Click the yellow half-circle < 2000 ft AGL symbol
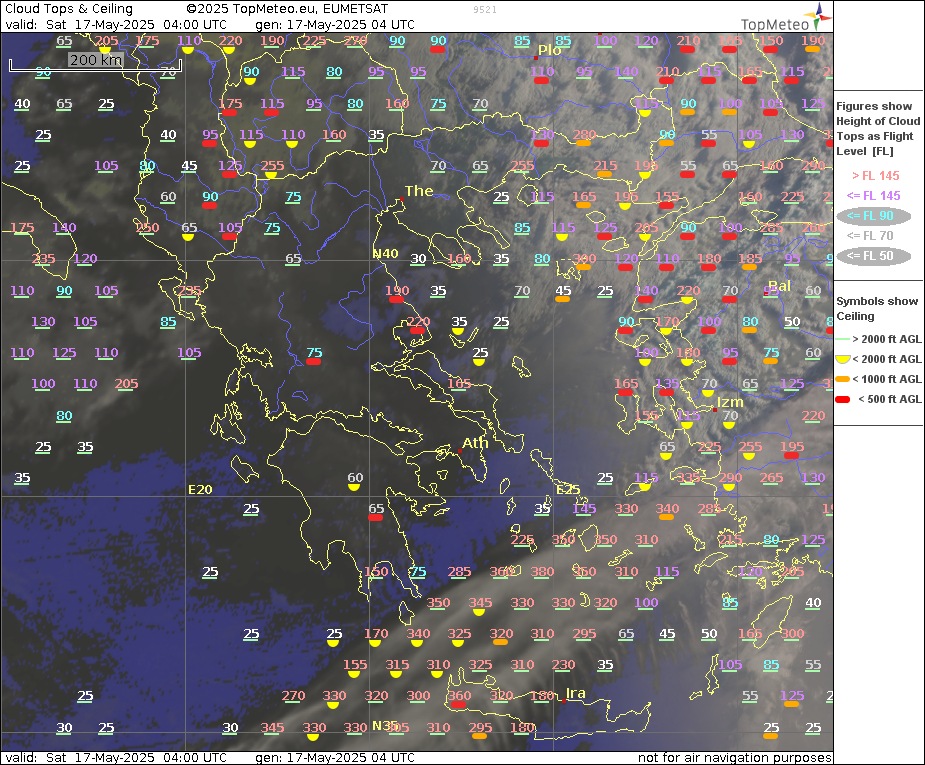Image resolution: width=925 pixels, height=765 pixels. 843,359
